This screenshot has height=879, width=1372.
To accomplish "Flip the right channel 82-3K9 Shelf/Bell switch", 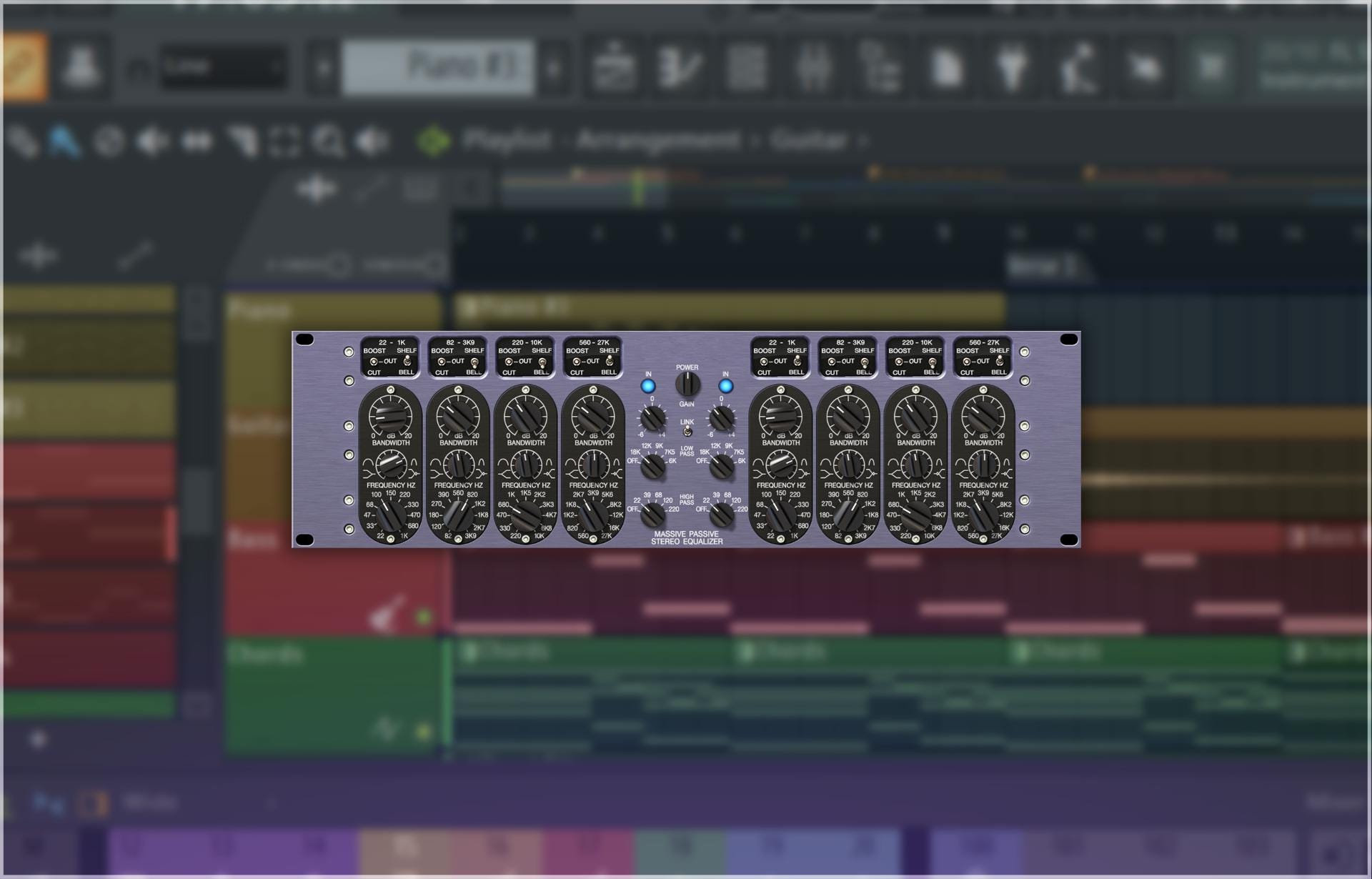I will coord(865,362).
